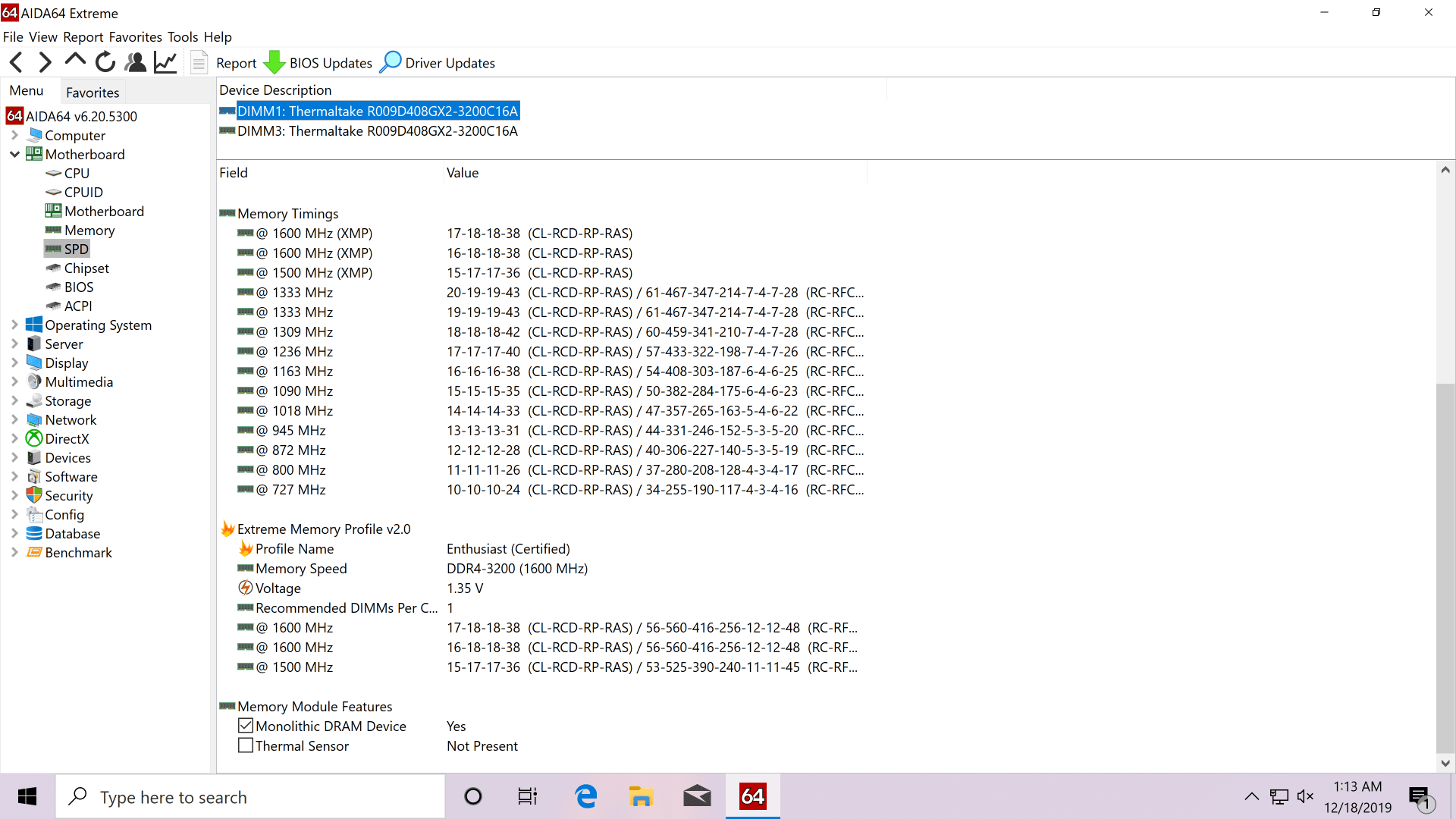
Task: Switch to the Favorites tab in the sidebar
Action: pyautogui.click(x=93, y=93)
